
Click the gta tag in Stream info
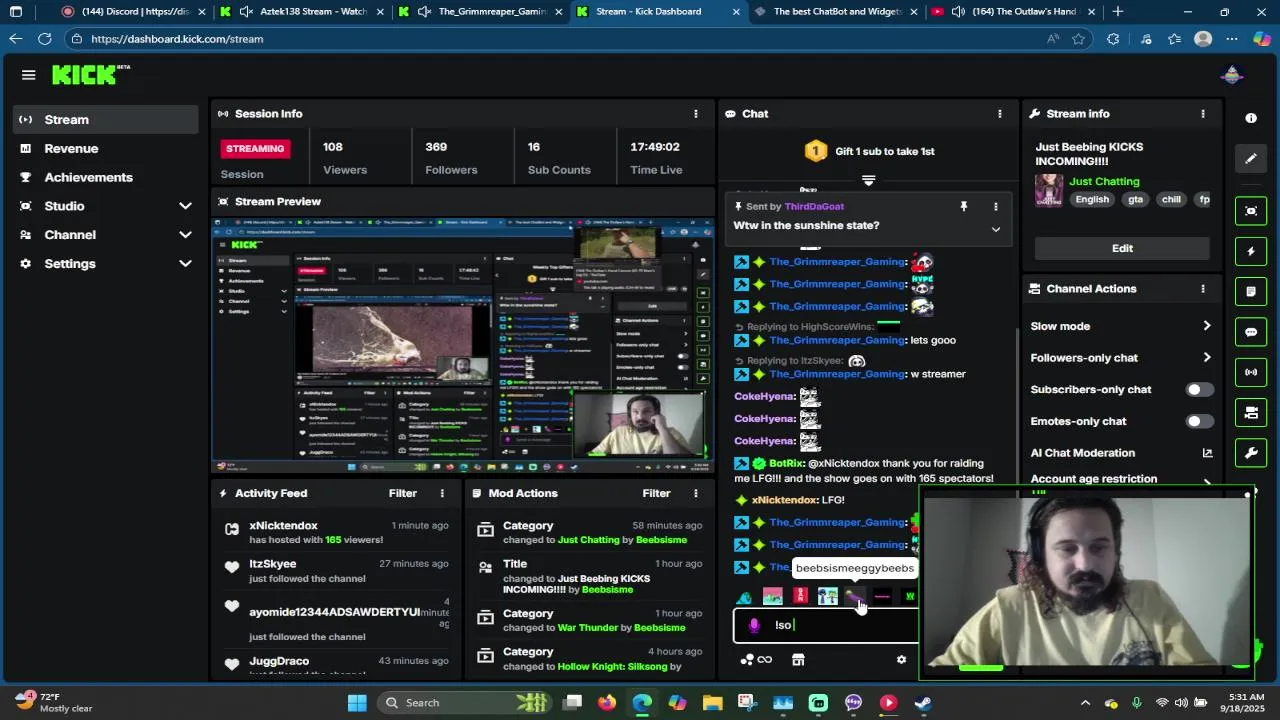[1135, 200]
